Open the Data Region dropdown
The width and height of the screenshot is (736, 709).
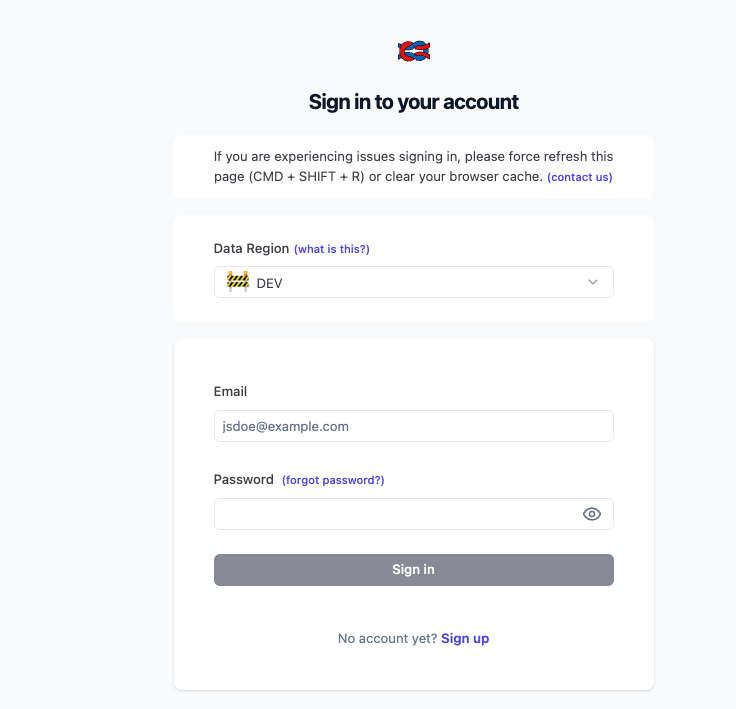pyautogui.click(x=413, y=282)
